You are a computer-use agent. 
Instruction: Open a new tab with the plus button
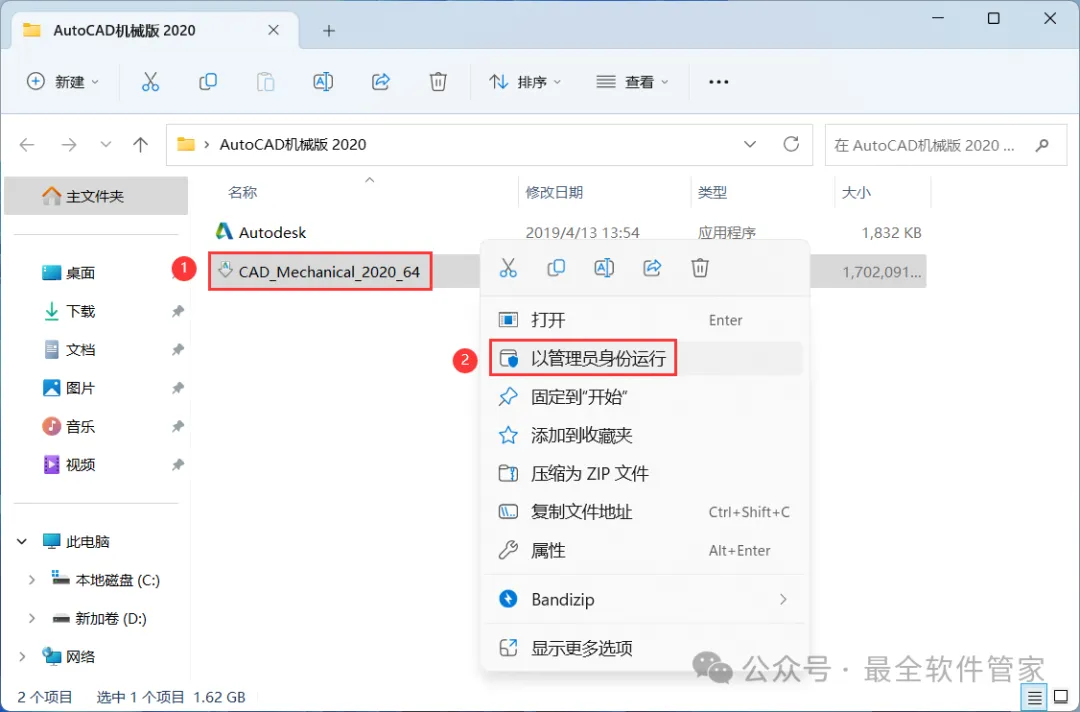coord(329,30)
